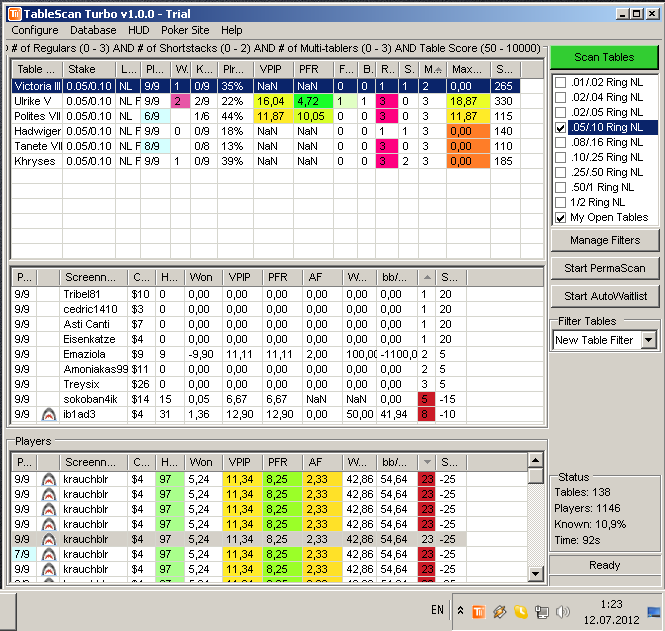Enable the .01/.02 Ring NL checkbox
This screenshot has height=631, width=665.
560,82
